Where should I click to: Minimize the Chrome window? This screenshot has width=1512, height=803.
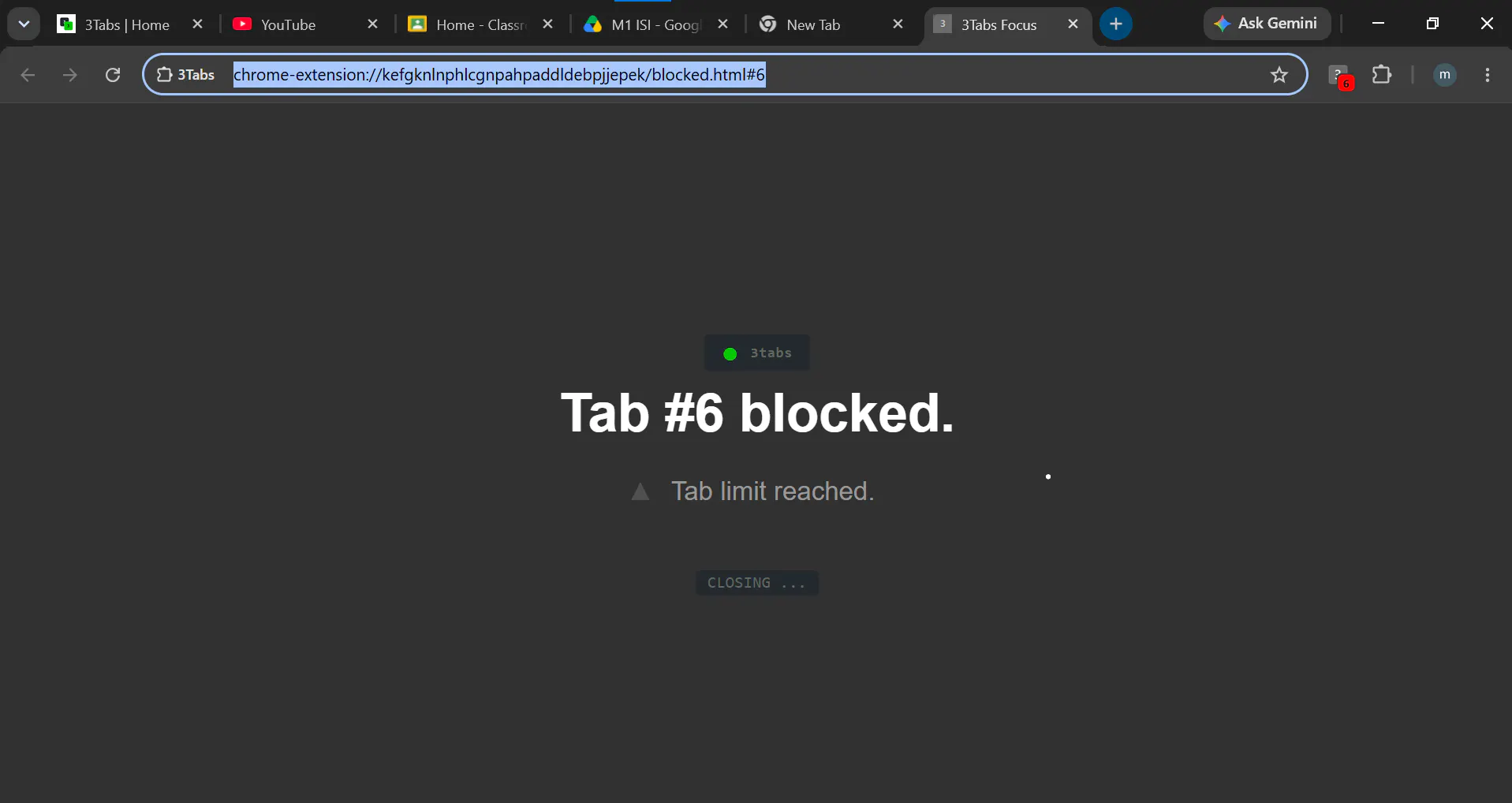(x=1379, y=24)
